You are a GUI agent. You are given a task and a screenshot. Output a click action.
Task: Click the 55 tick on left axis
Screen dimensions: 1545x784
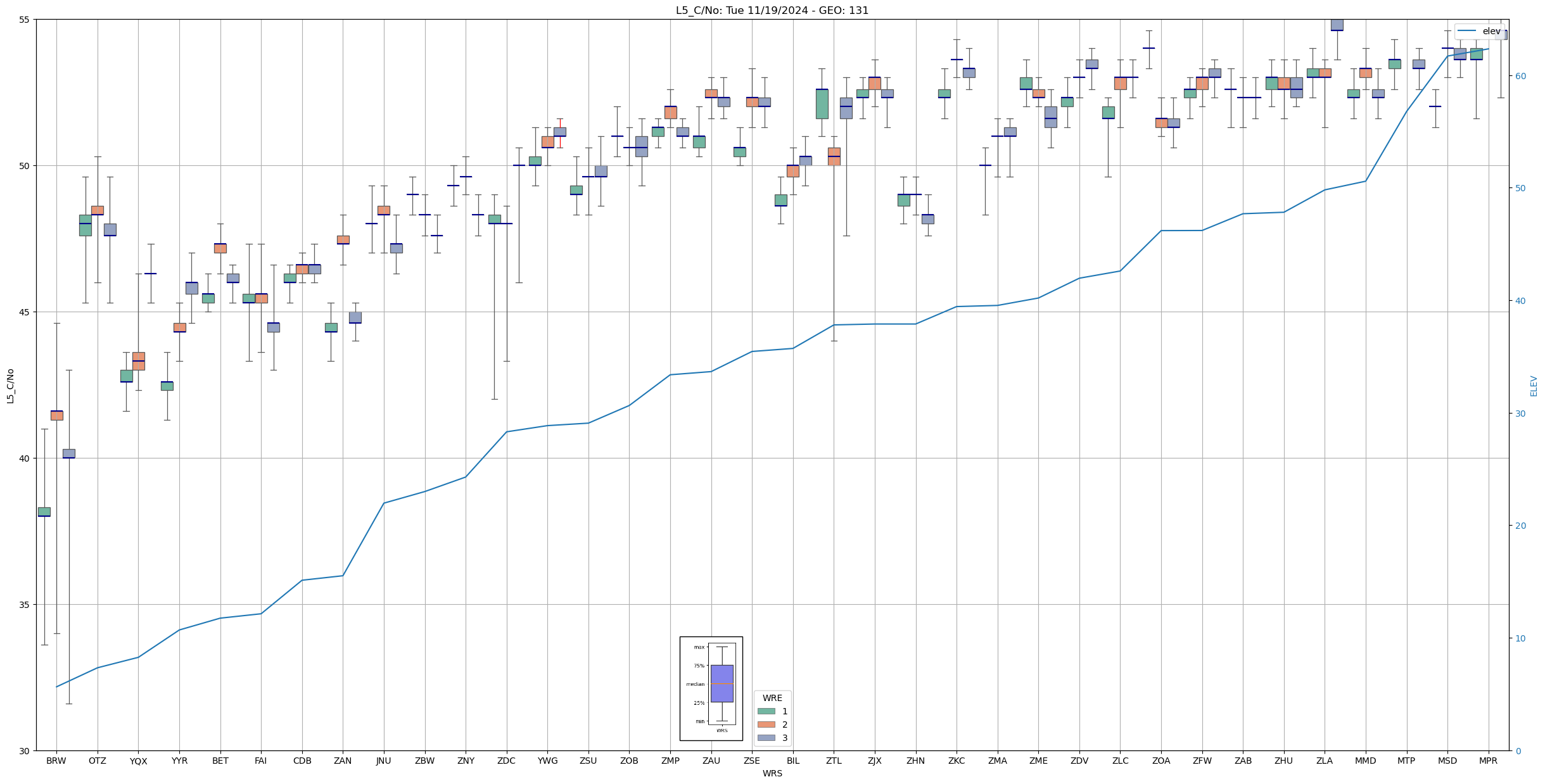tap(25, 20)
